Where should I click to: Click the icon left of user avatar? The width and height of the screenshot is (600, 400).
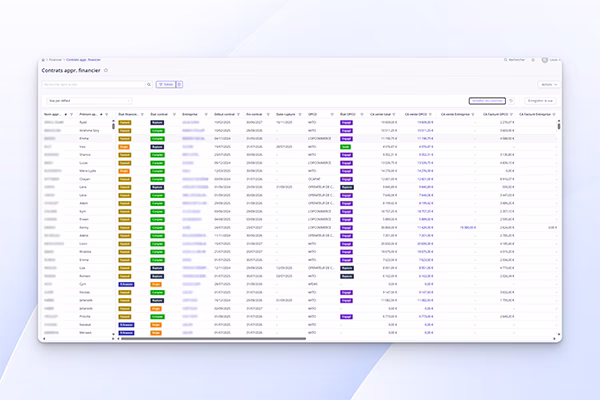(x=533, y=60)
